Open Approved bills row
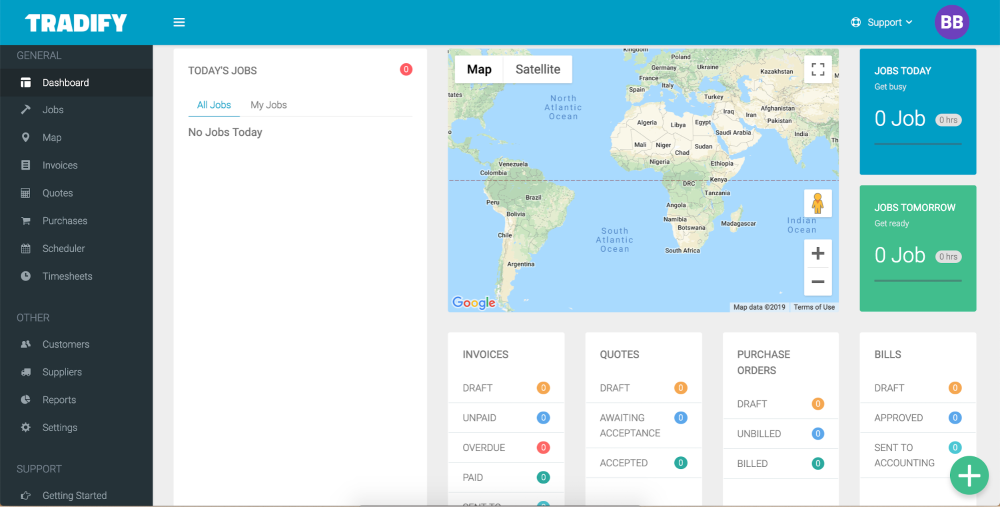Viewport: 1000px width, 507px height. point(918,418)
